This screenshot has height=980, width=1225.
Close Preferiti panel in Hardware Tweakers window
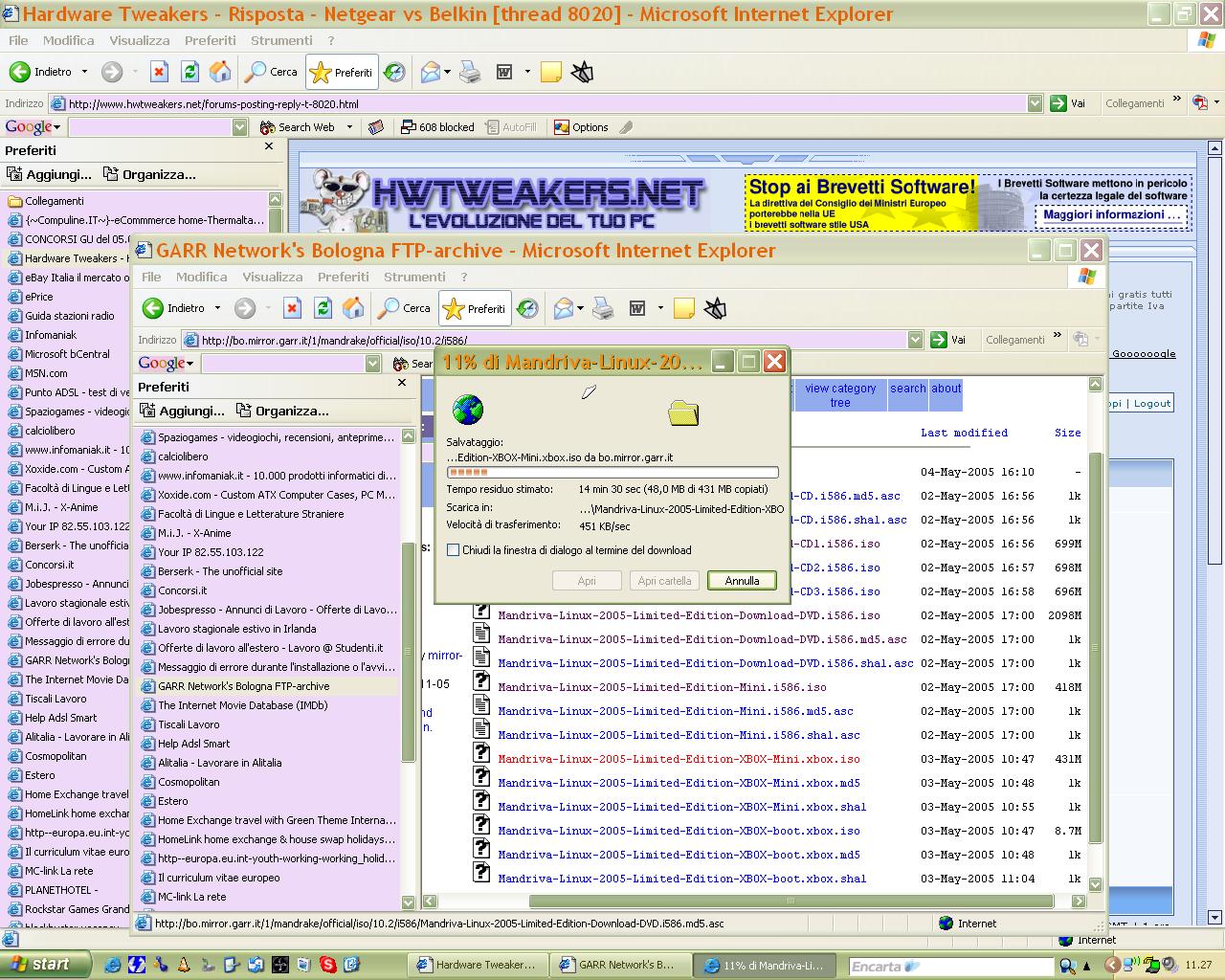pyautogui.click(x=269, y=146)
